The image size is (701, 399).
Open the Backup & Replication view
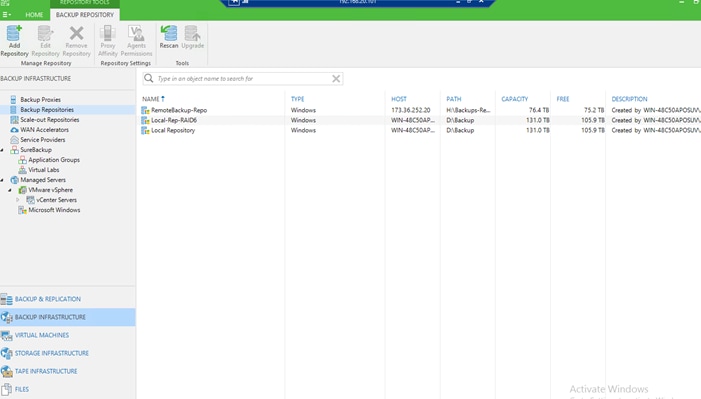pos(68,299)
